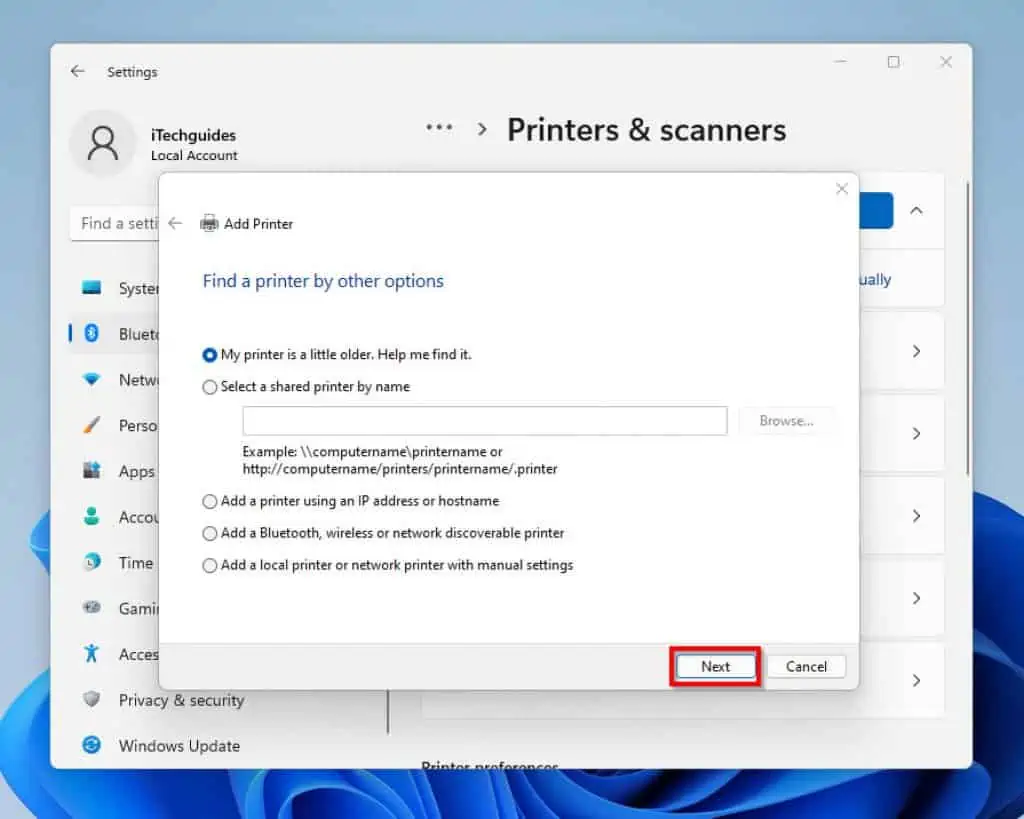Click the Next button
This screenshot has width=1024, height=819.
click(714, 666)
